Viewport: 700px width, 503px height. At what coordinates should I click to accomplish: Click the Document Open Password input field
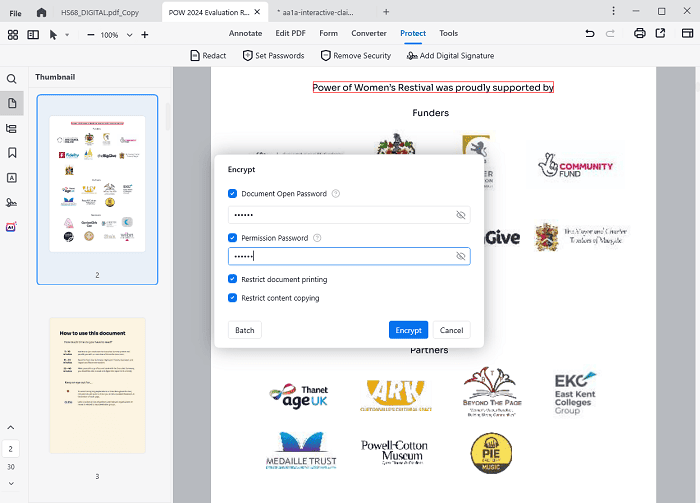(x=340, y=215)
